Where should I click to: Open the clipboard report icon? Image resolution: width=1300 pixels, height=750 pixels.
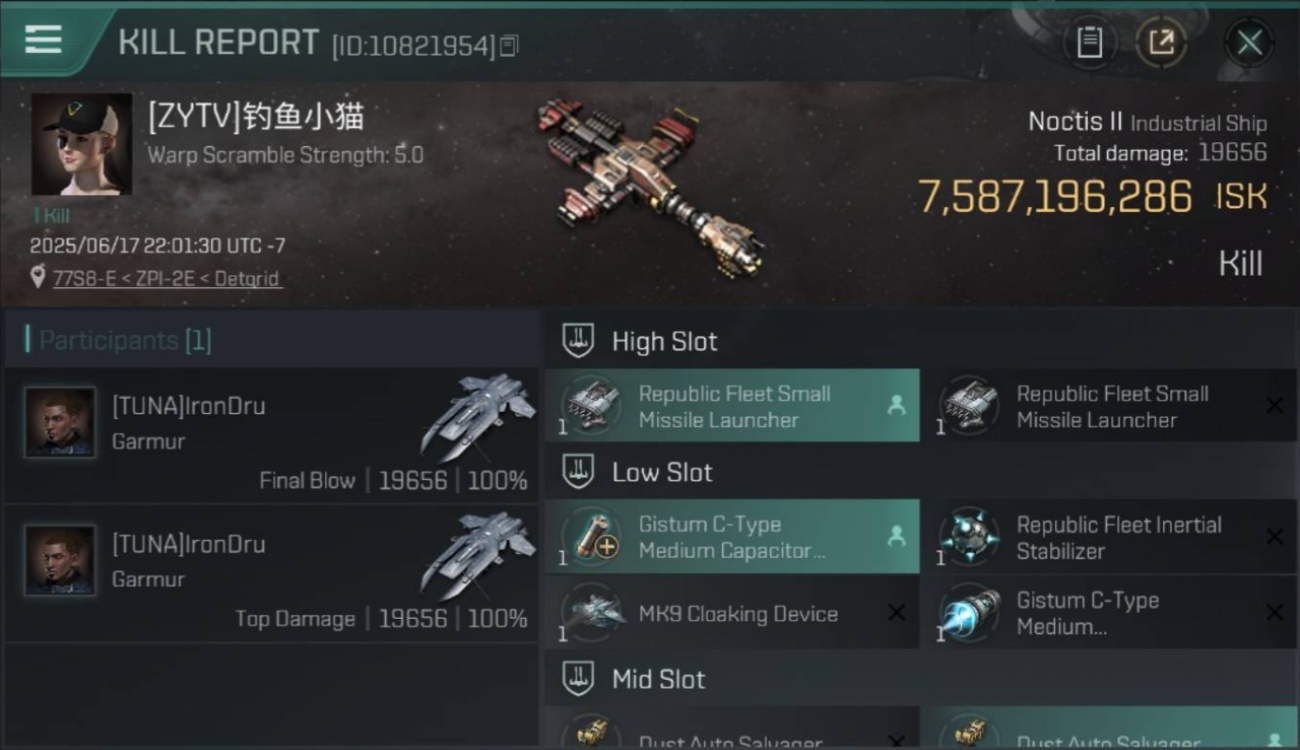coord(1089,42)
